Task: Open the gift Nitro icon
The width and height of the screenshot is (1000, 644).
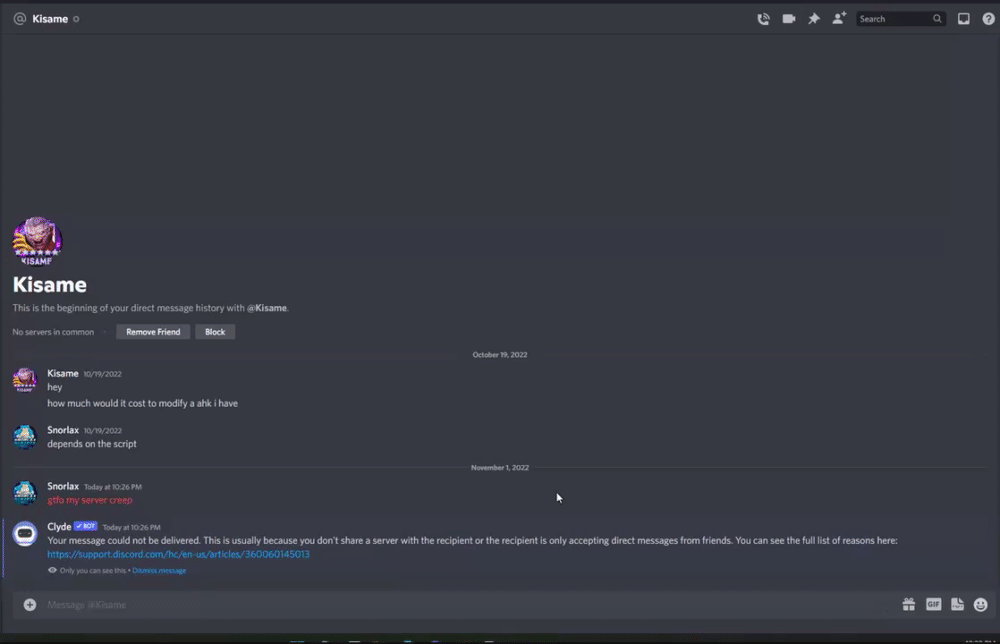Action: pos(909,604)
